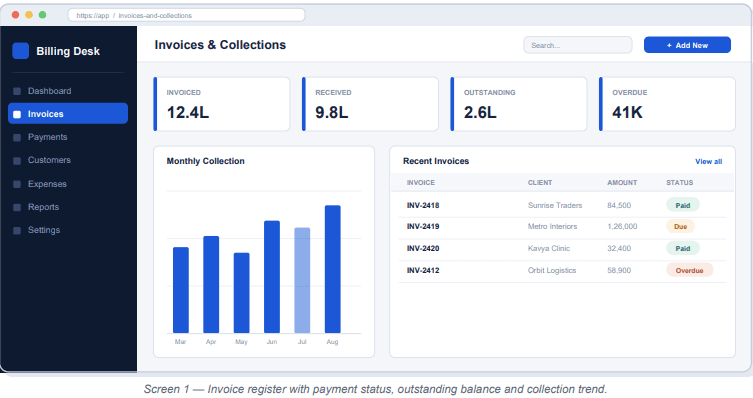Click the lighter Jul bar in chart

coord(302,280)
